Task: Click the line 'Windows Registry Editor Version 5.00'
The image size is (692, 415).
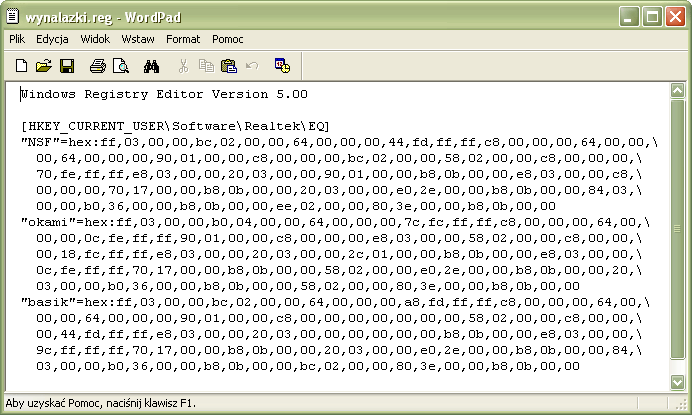Action: (x=164, y=94)
